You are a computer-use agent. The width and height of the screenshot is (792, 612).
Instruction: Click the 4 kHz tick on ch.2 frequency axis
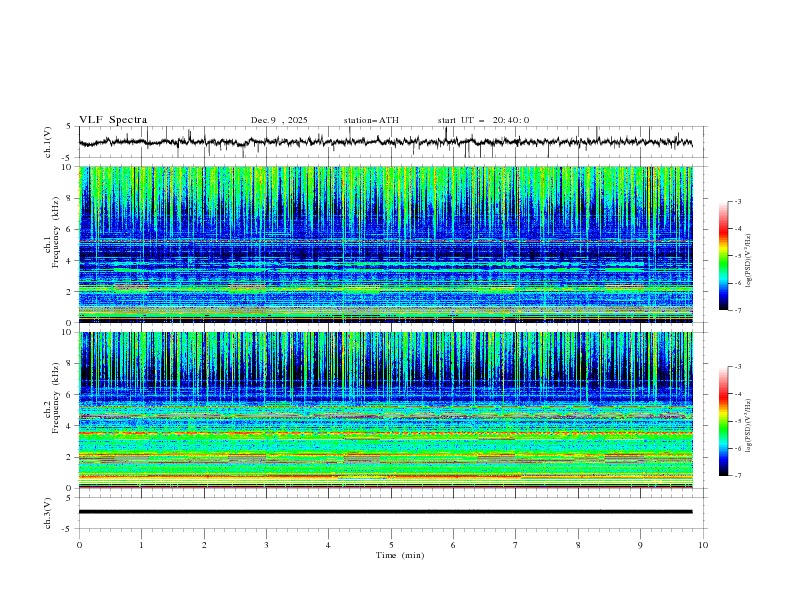69,426
